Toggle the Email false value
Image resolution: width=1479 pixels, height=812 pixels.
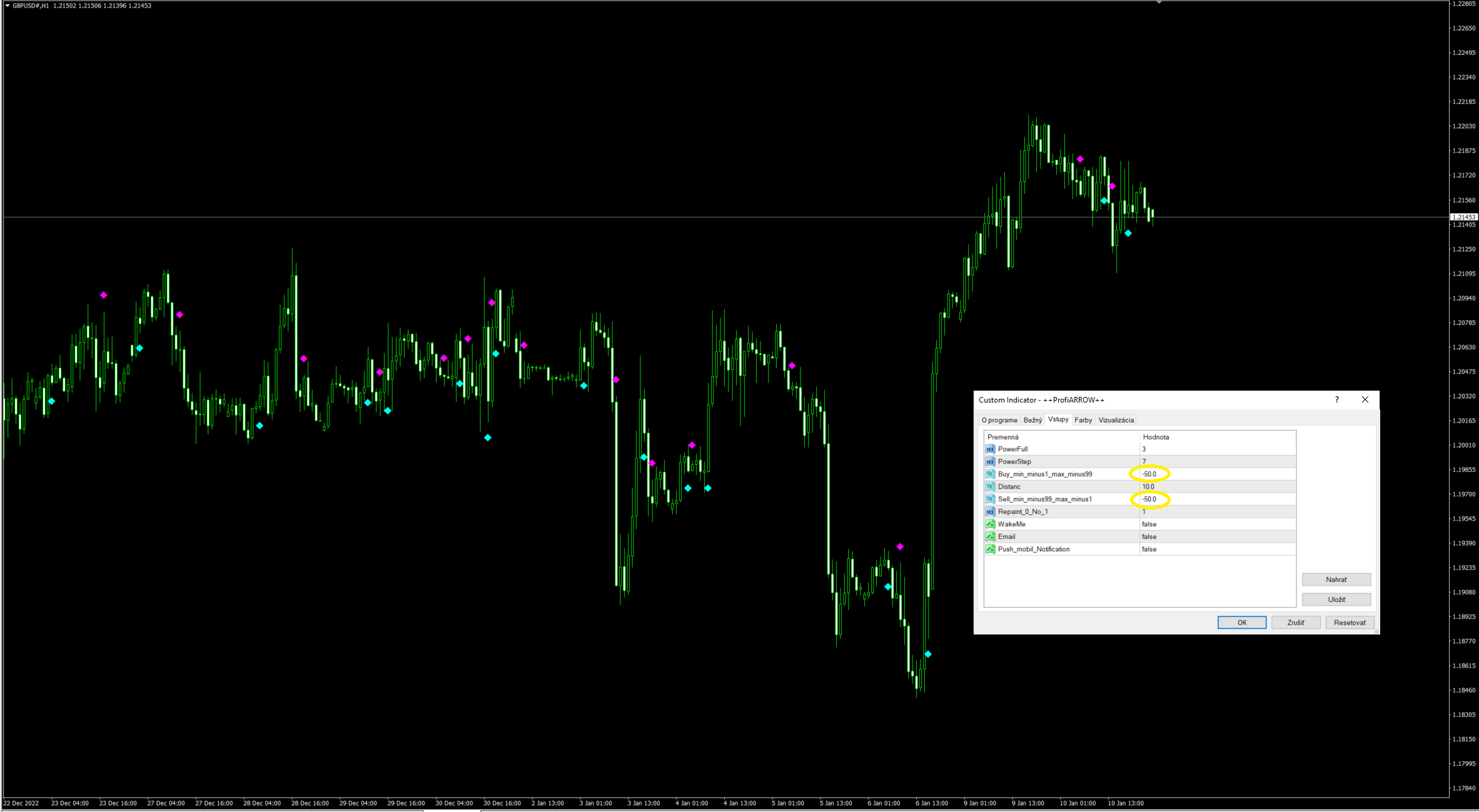point(1149,536)
